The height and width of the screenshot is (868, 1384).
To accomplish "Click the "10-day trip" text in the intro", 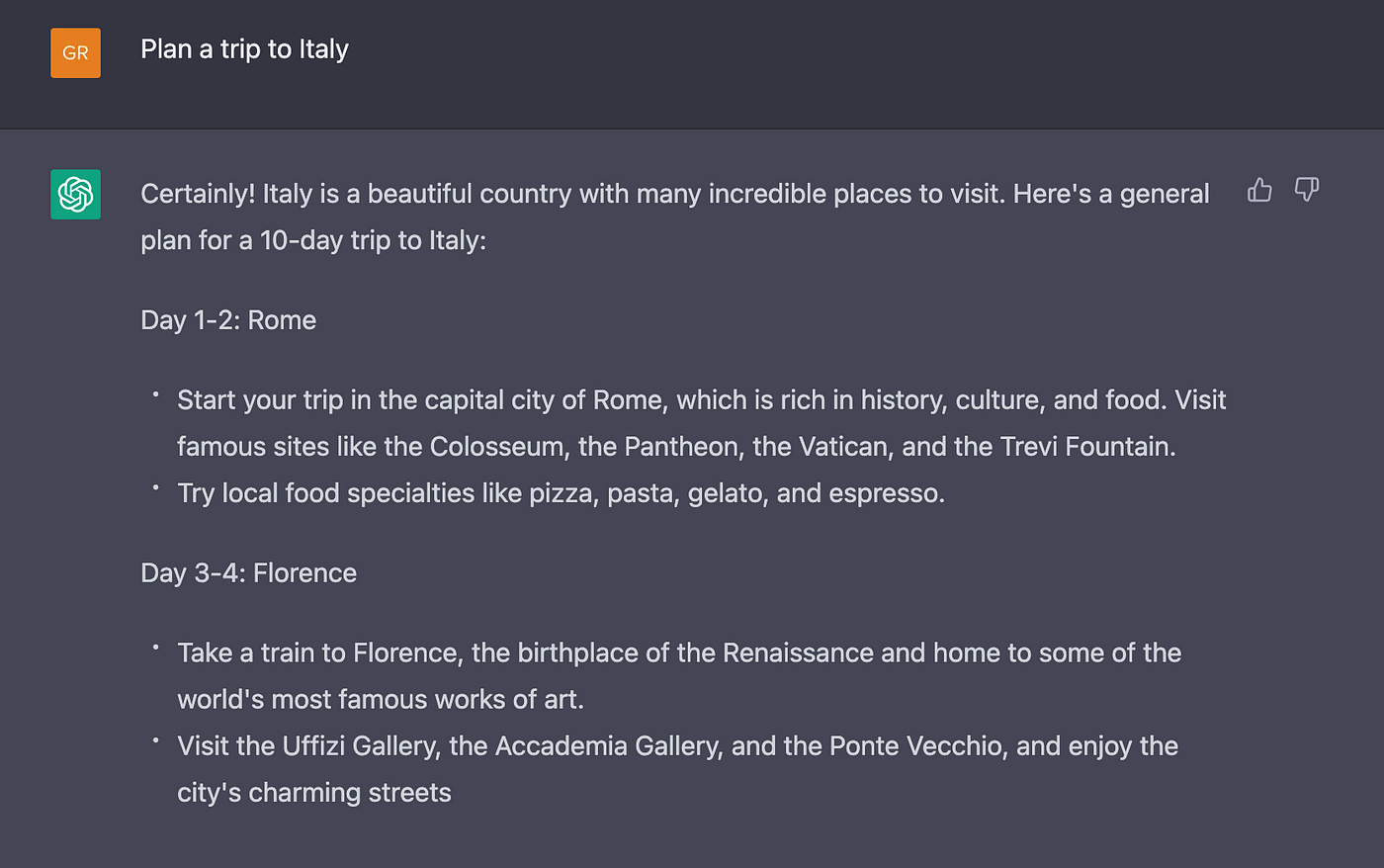I will pos(325,240).
